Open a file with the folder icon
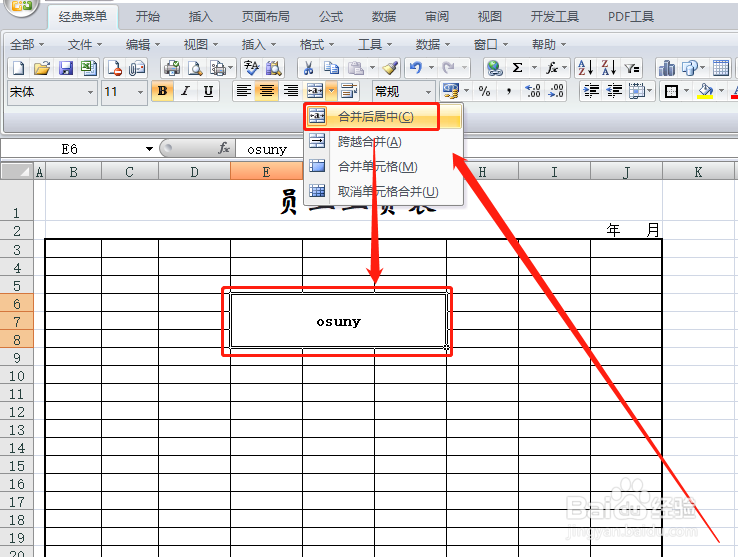 [42, 68]
